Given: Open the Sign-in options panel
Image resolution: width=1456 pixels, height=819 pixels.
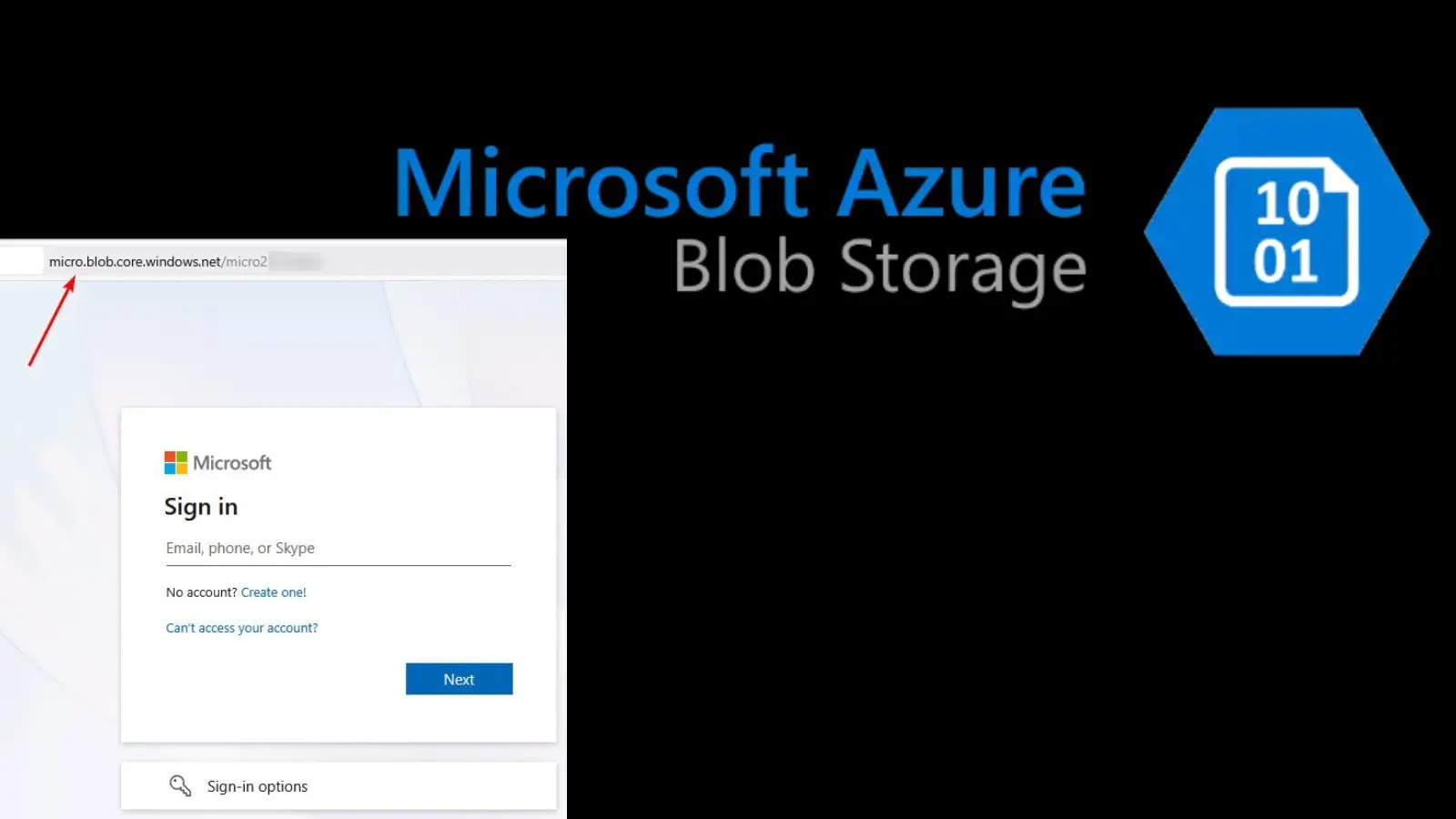Looking at the screenshot, I should pyautogui.click(x=258, y=785).
